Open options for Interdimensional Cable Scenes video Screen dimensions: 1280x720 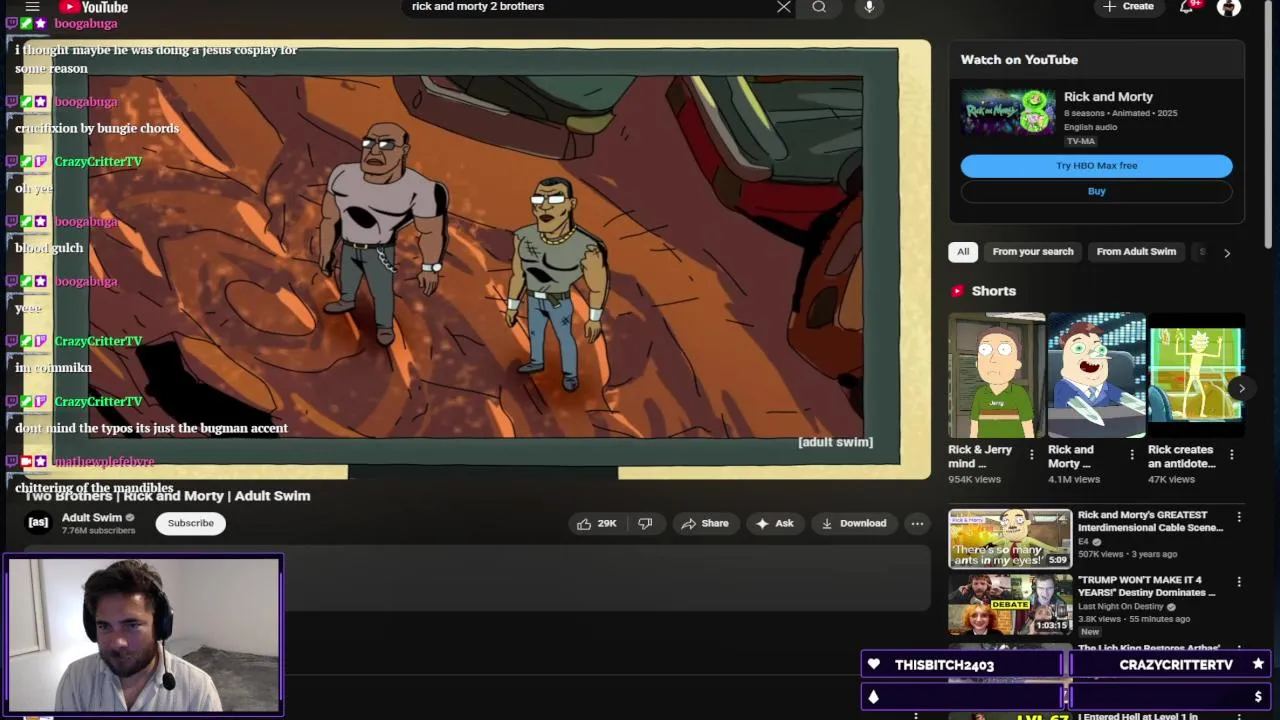[x=1239, y=517]
